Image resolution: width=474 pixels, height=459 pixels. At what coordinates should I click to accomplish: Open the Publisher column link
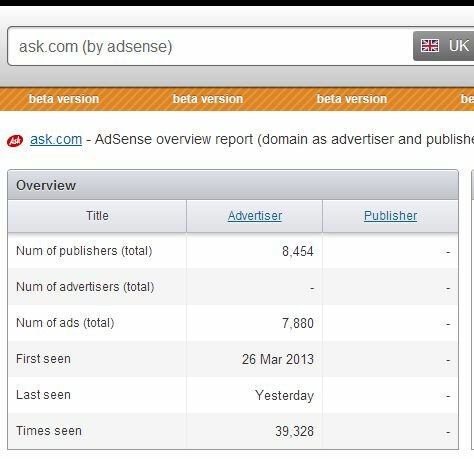pos(390,216)
